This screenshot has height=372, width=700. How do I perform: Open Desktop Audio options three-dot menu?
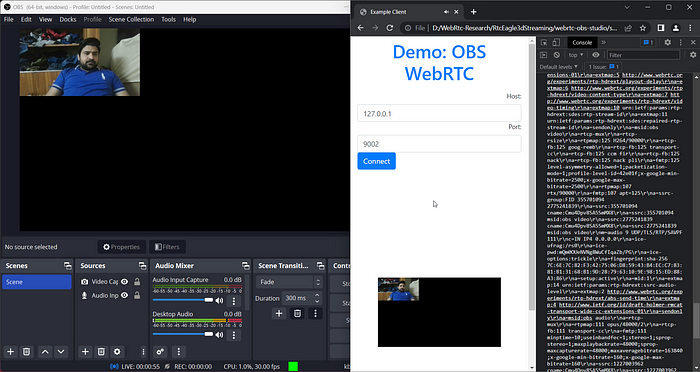click(233, 334)
